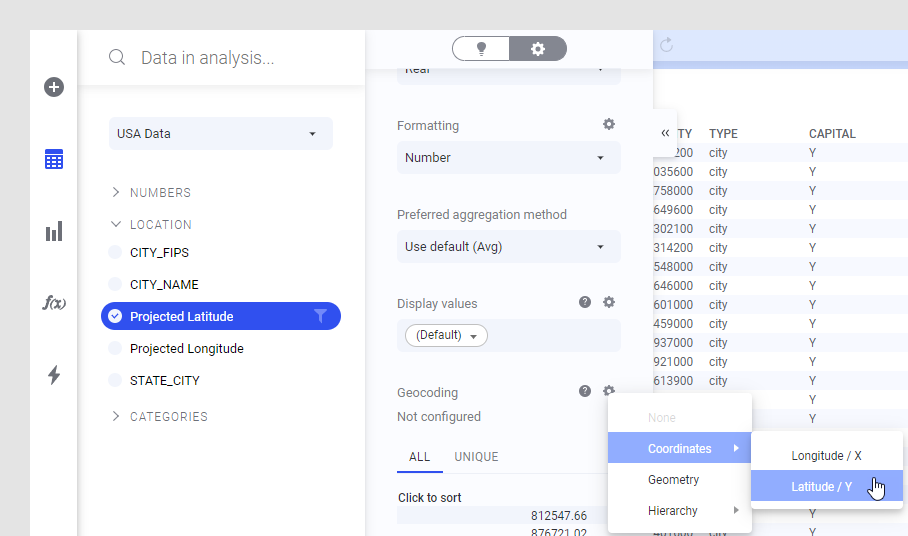
Task: Click the Data in analysis search field
Action: coord(240,58)
